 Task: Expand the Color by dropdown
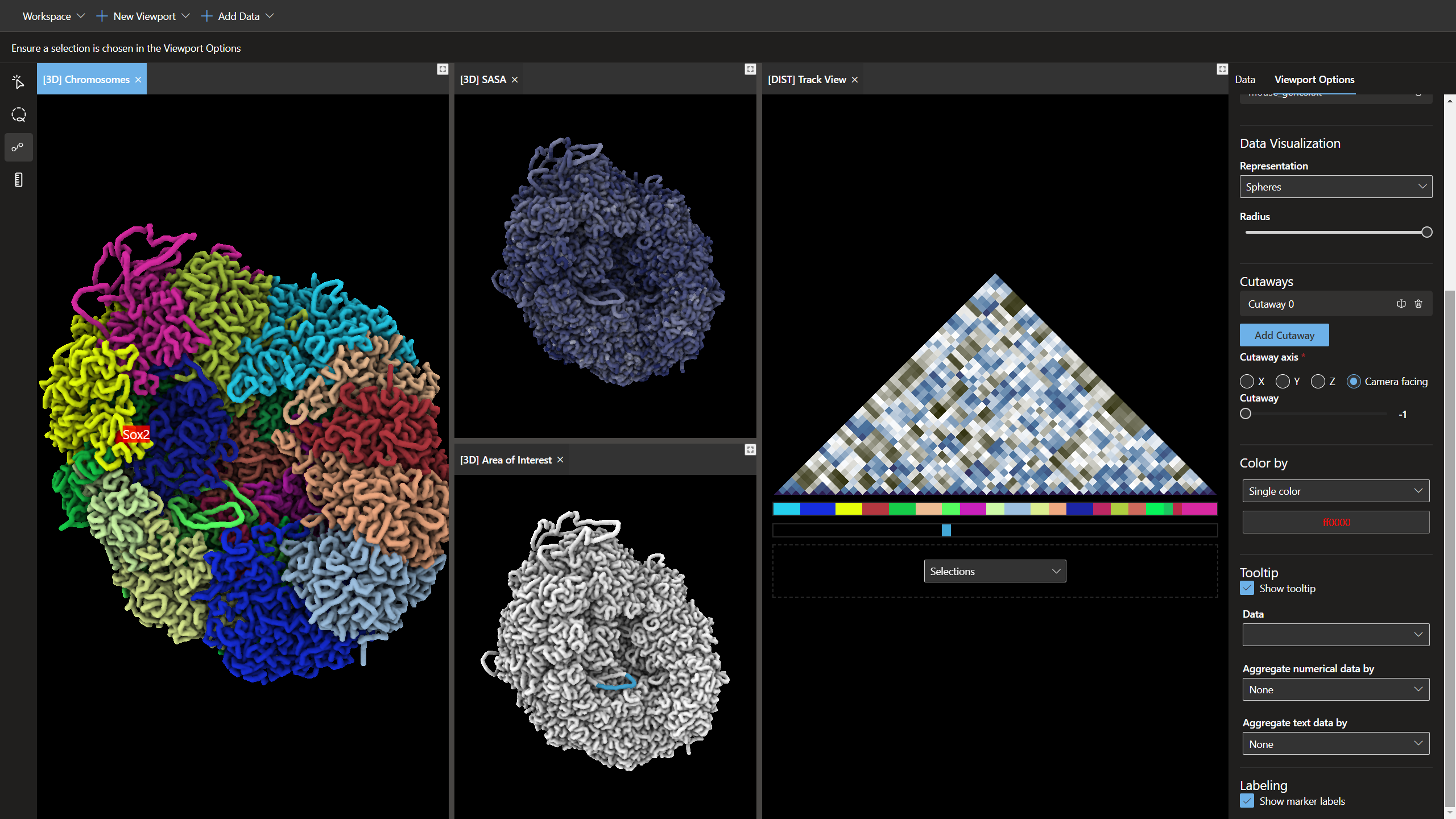(1335, 491)
